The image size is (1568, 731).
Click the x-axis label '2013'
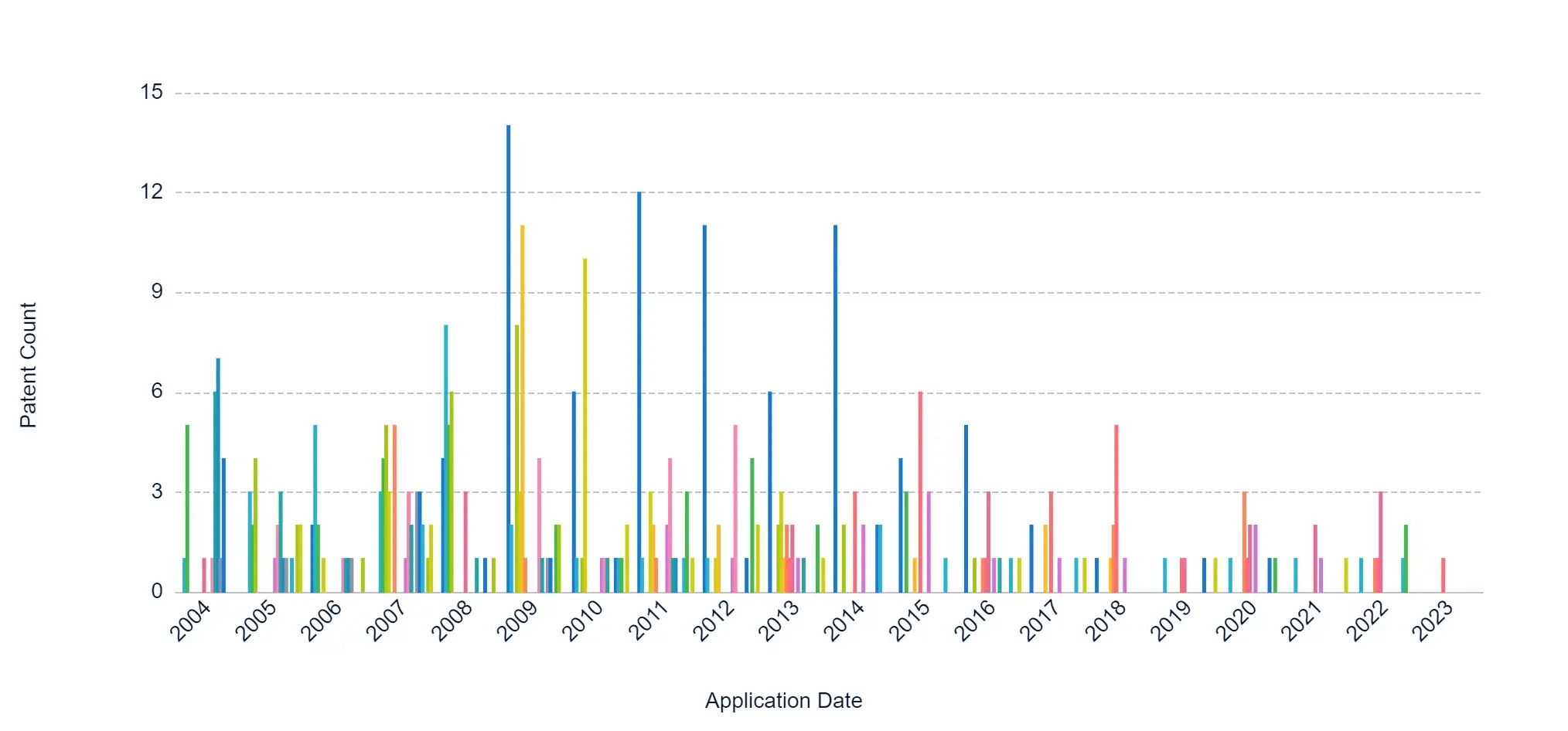(779, 620)
